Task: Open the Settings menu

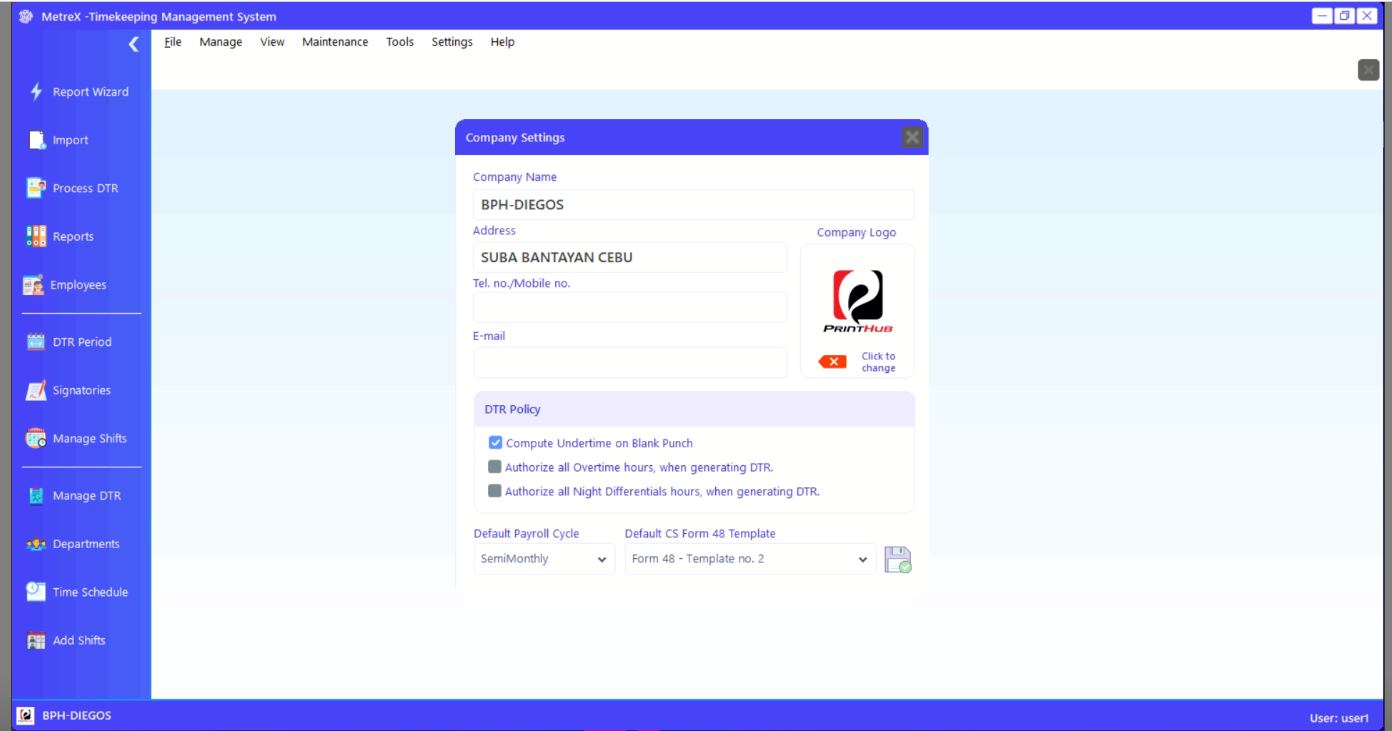Action: (x=452, y=41)
